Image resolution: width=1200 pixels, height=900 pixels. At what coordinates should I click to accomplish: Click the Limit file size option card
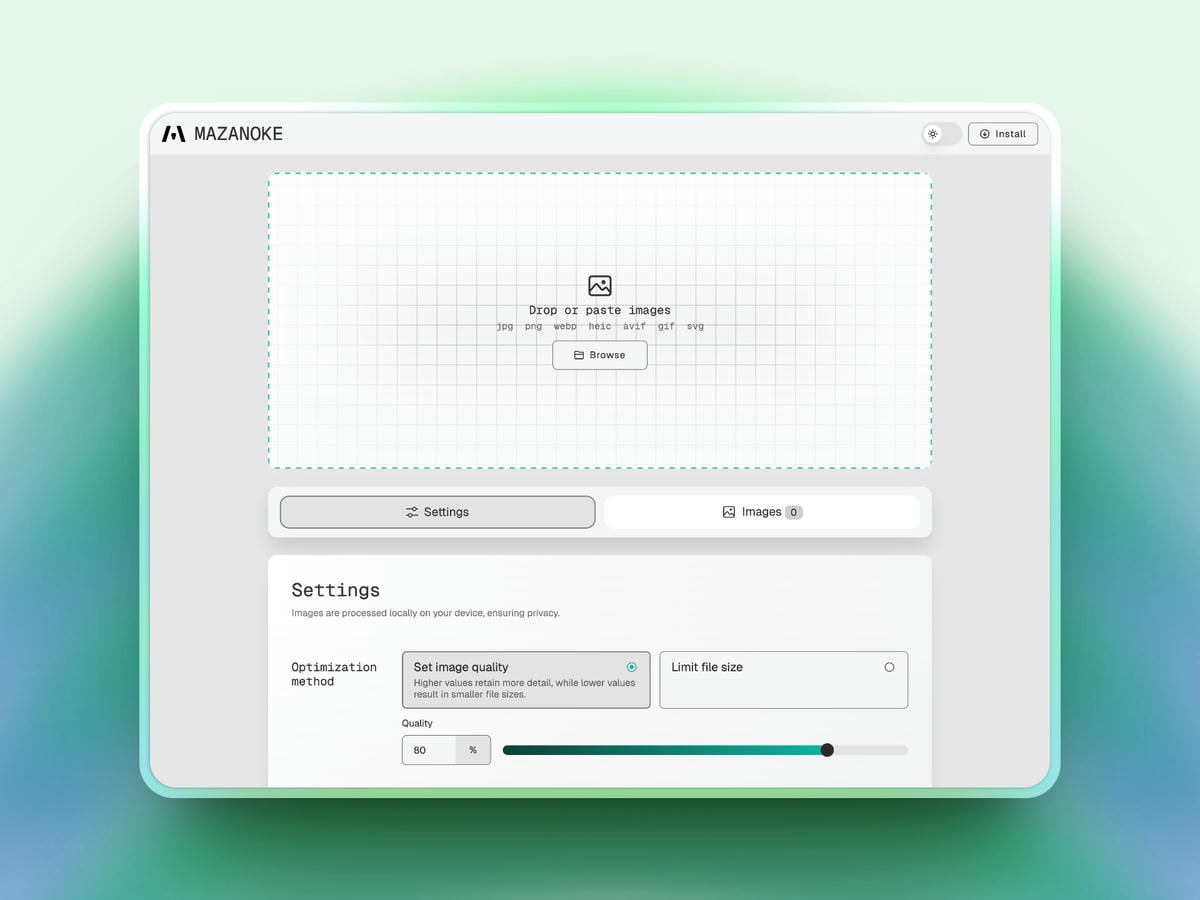tap(784, 680)
